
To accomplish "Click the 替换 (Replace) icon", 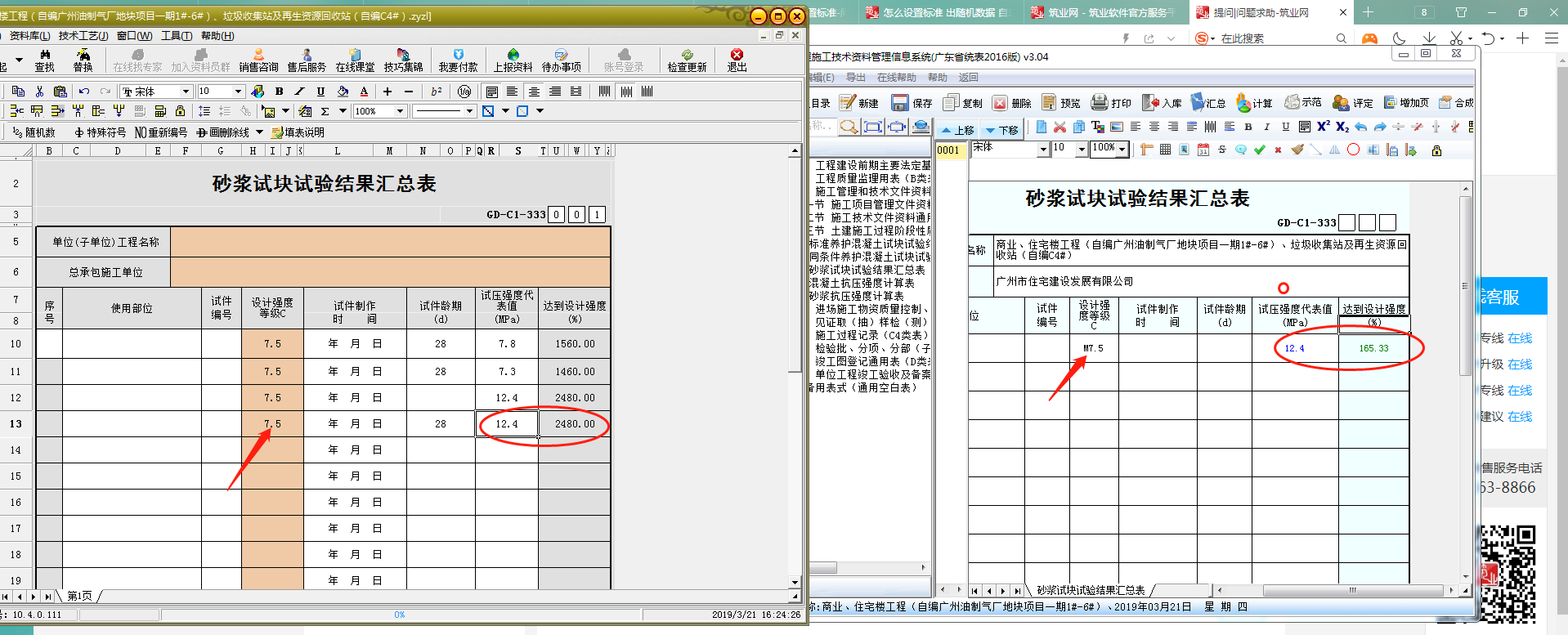I will pos(83,60).
